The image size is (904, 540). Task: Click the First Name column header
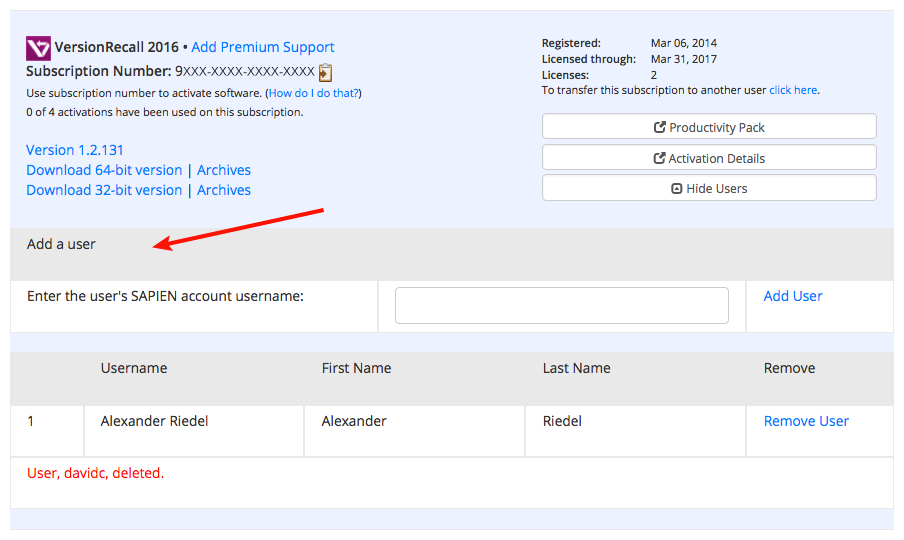[356, 368]
